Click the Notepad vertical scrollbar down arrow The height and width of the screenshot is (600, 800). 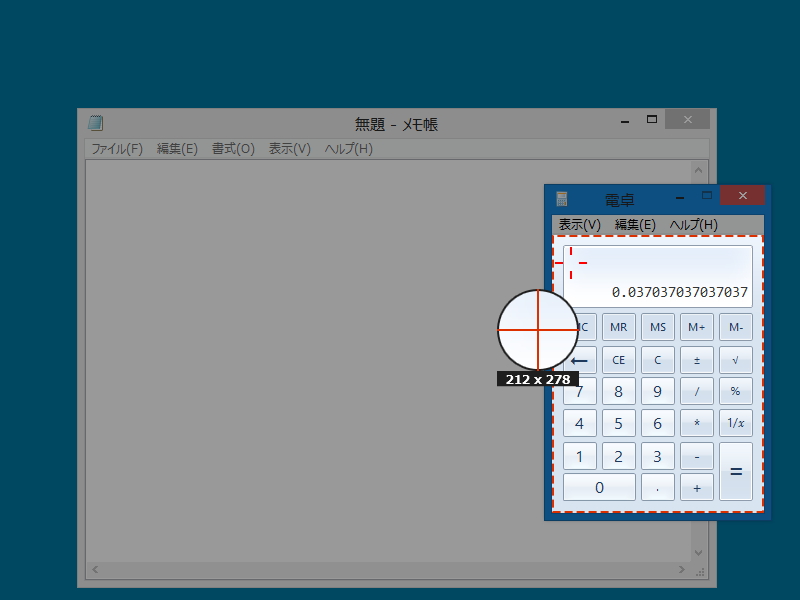point(698,553)
